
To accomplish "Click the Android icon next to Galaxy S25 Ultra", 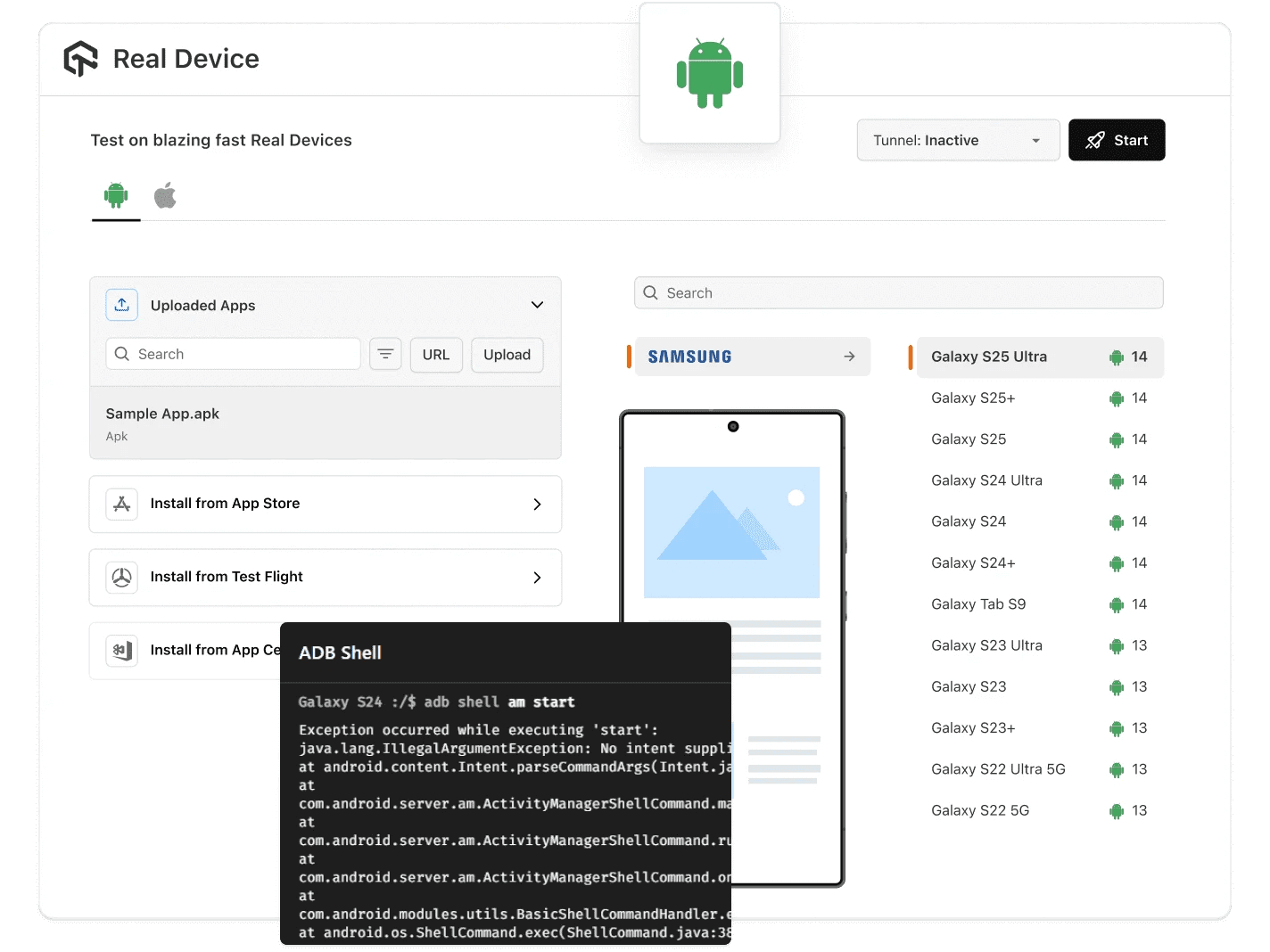I will [1117, 357].
